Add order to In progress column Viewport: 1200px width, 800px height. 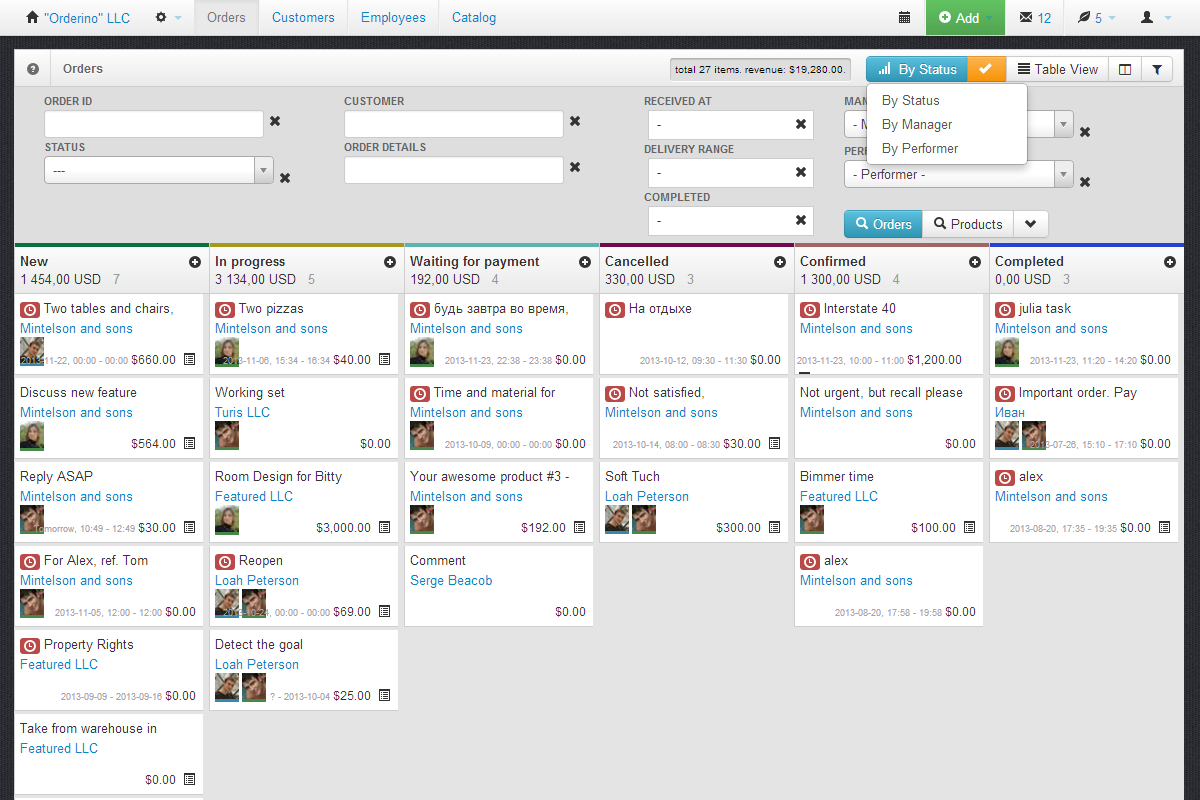[390, 262]
